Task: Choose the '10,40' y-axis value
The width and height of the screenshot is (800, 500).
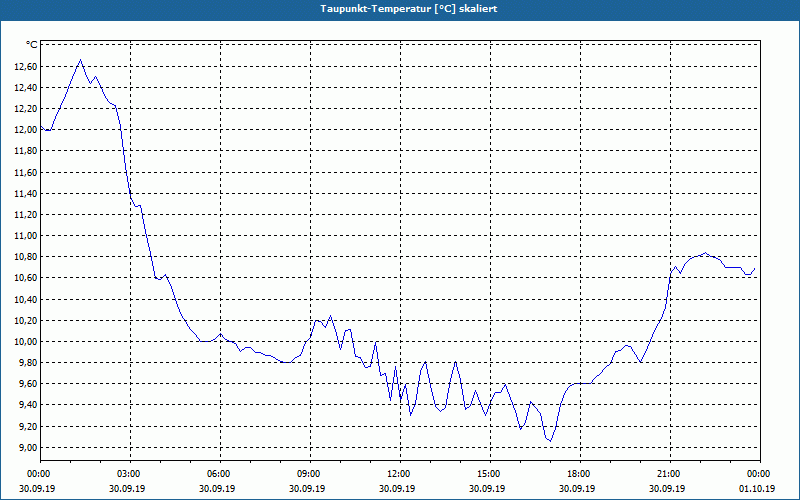Action: (26, 300)
